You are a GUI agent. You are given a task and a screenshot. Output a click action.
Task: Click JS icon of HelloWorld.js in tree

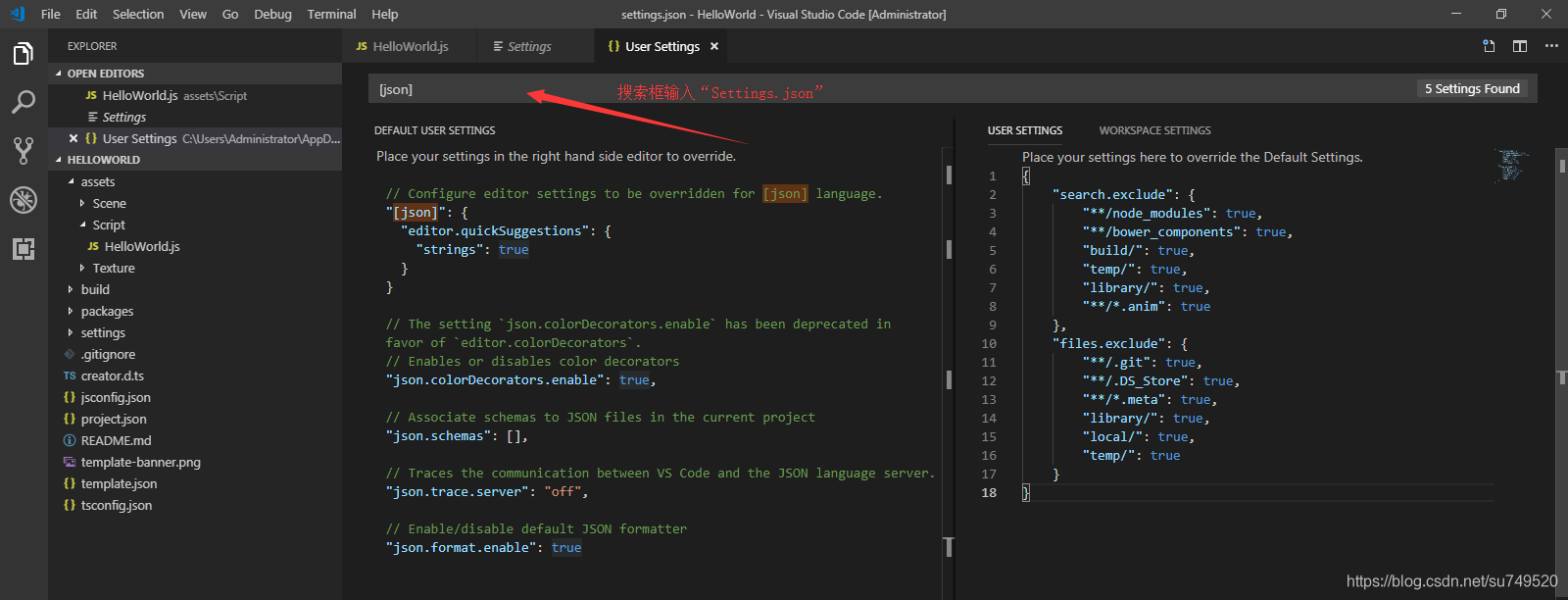pyautogui.click(x=93, y=246)
